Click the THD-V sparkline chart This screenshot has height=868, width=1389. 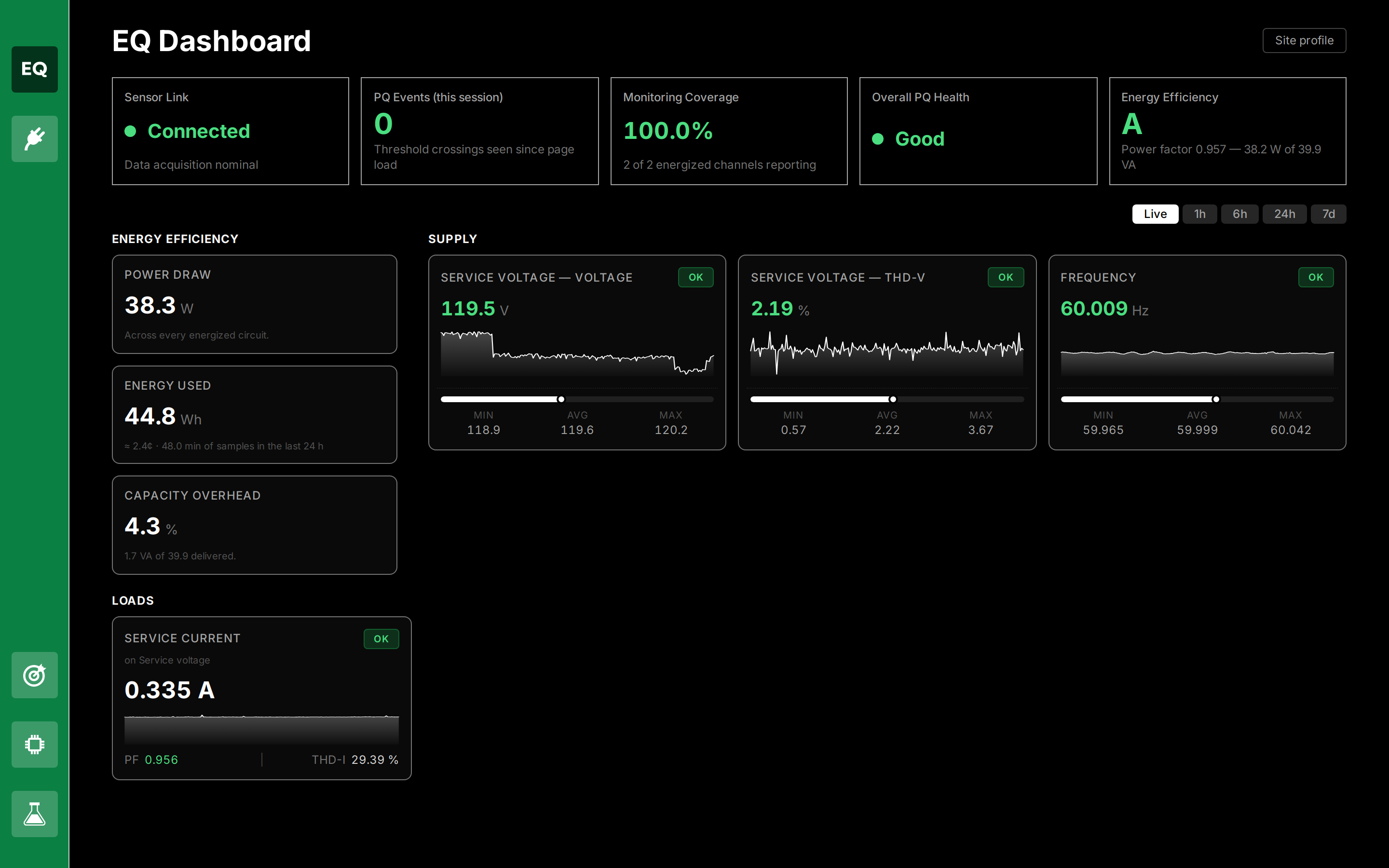click(x=887, y=353)
